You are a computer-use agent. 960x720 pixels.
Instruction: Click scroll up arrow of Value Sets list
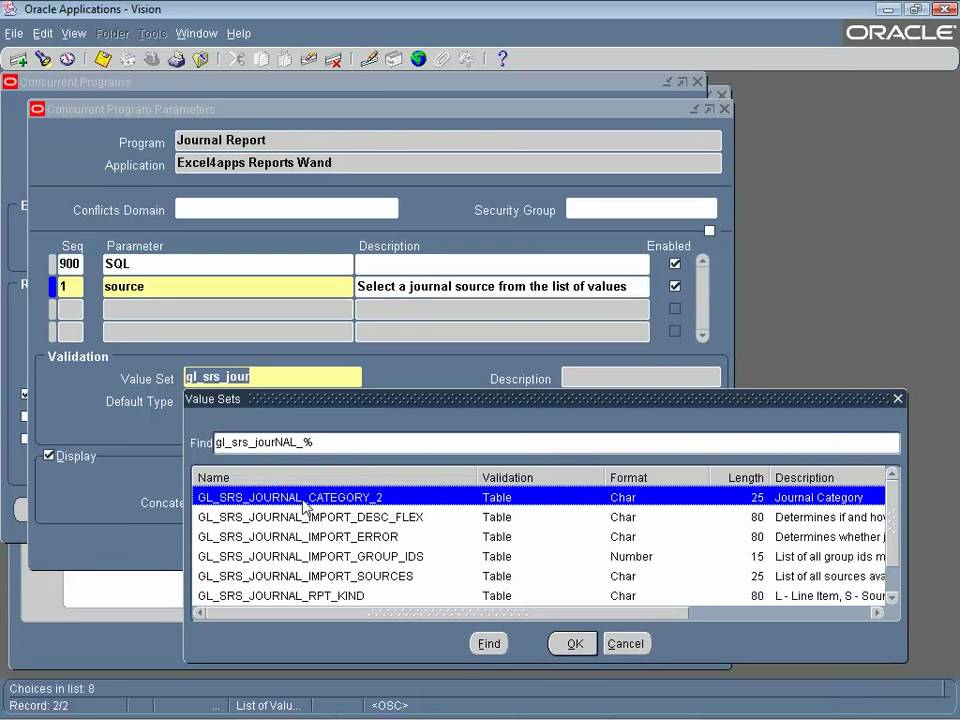point(892,473)
